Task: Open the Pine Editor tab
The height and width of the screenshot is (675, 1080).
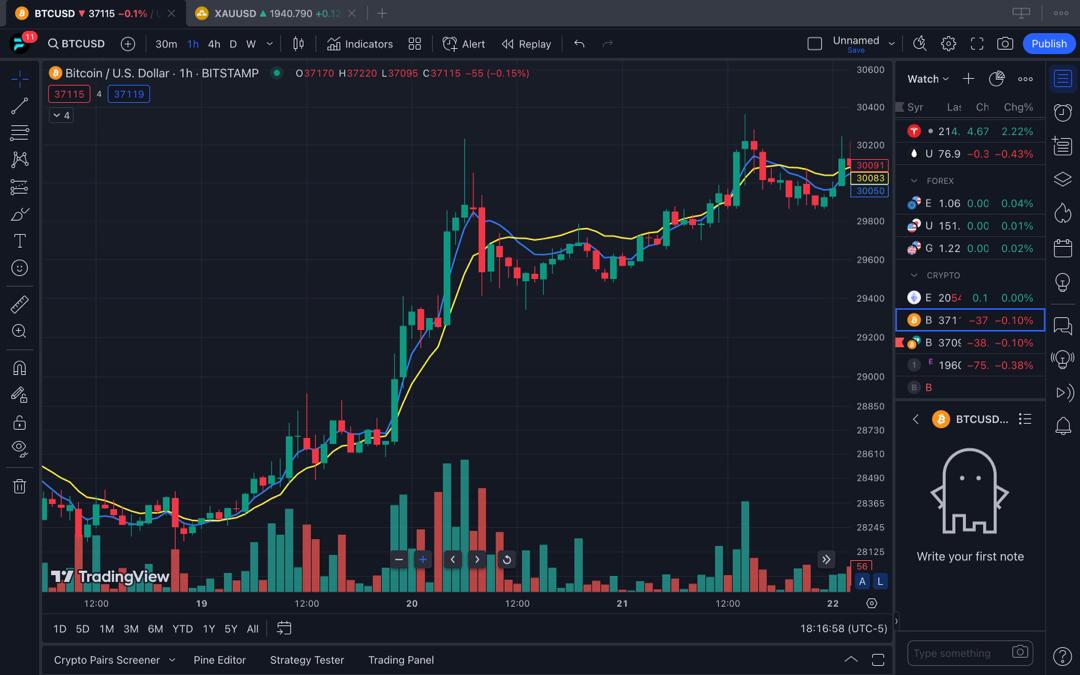Action: tap(219, 660)
